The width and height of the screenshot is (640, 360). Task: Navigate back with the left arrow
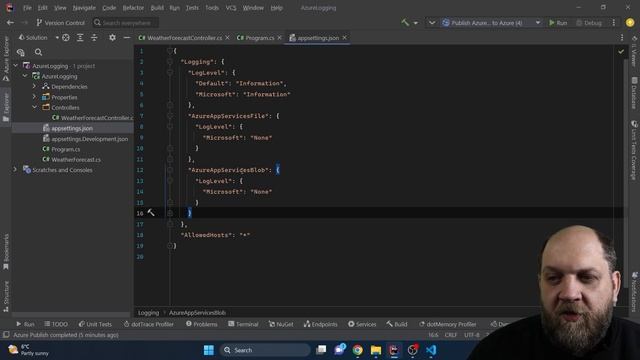click(x=10, y=23)
